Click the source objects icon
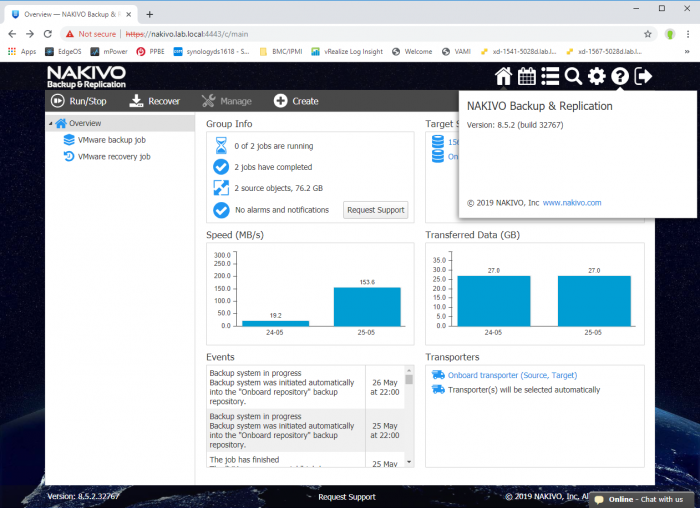700x508 pixels. click(221, 187)
